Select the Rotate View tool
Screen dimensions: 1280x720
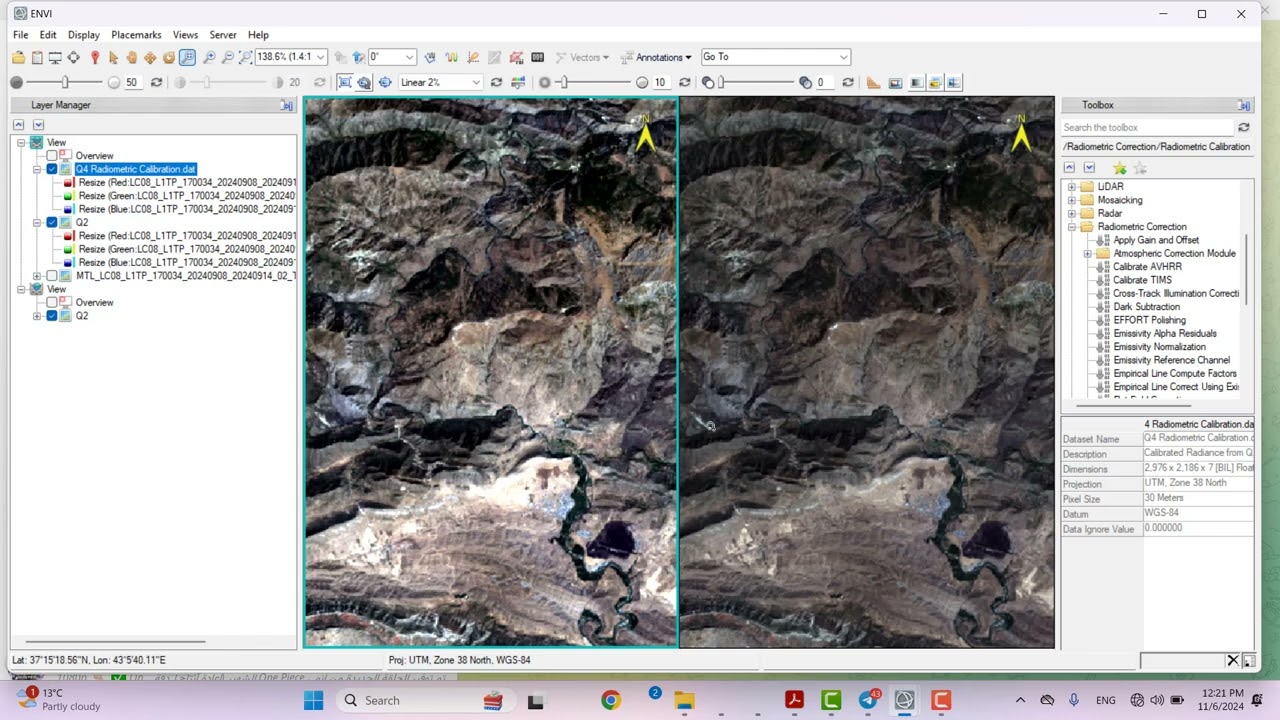coord(168,58)
